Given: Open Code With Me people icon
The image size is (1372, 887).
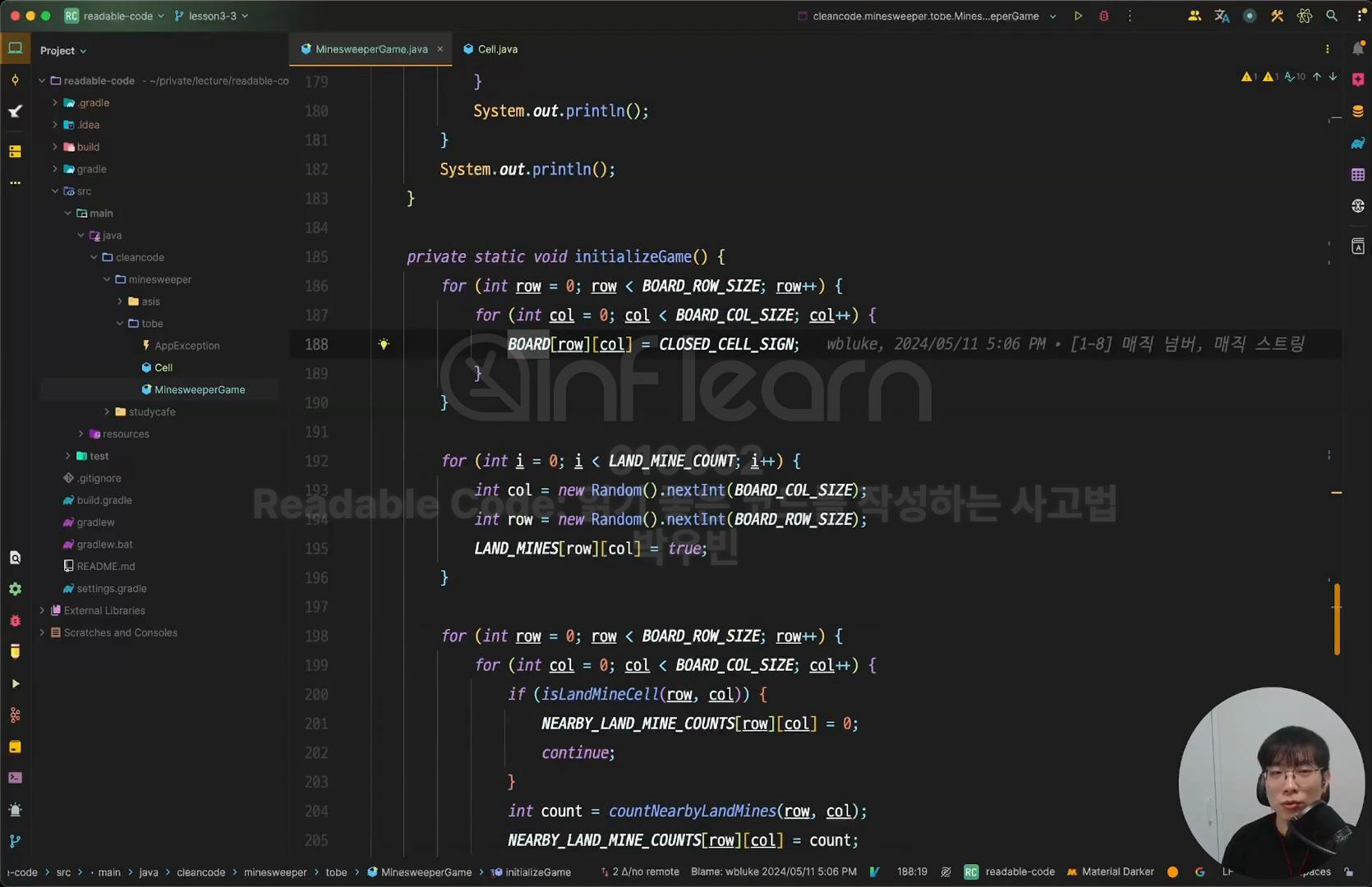Looking at the screenshot, I should coord(1195,16).
